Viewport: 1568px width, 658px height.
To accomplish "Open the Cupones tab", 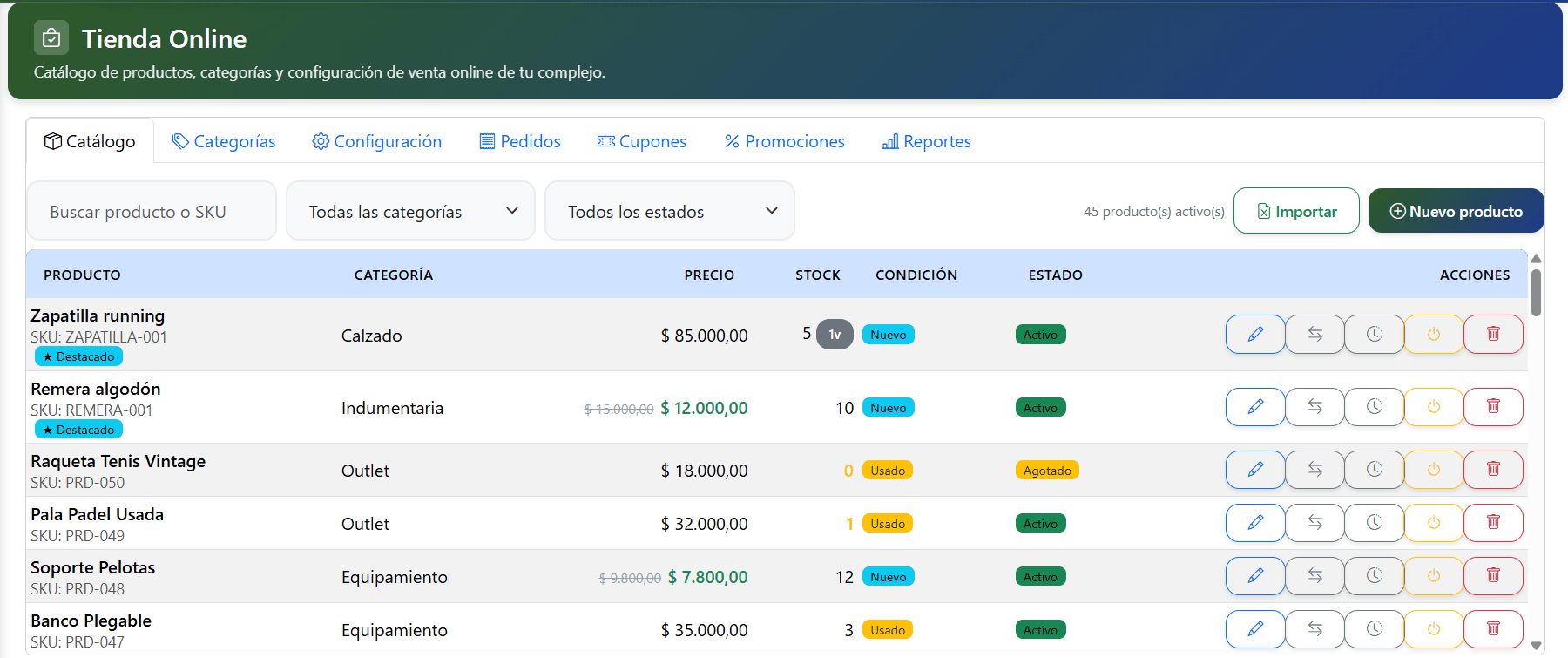I will pyautogui.click(x=642, y=141).
